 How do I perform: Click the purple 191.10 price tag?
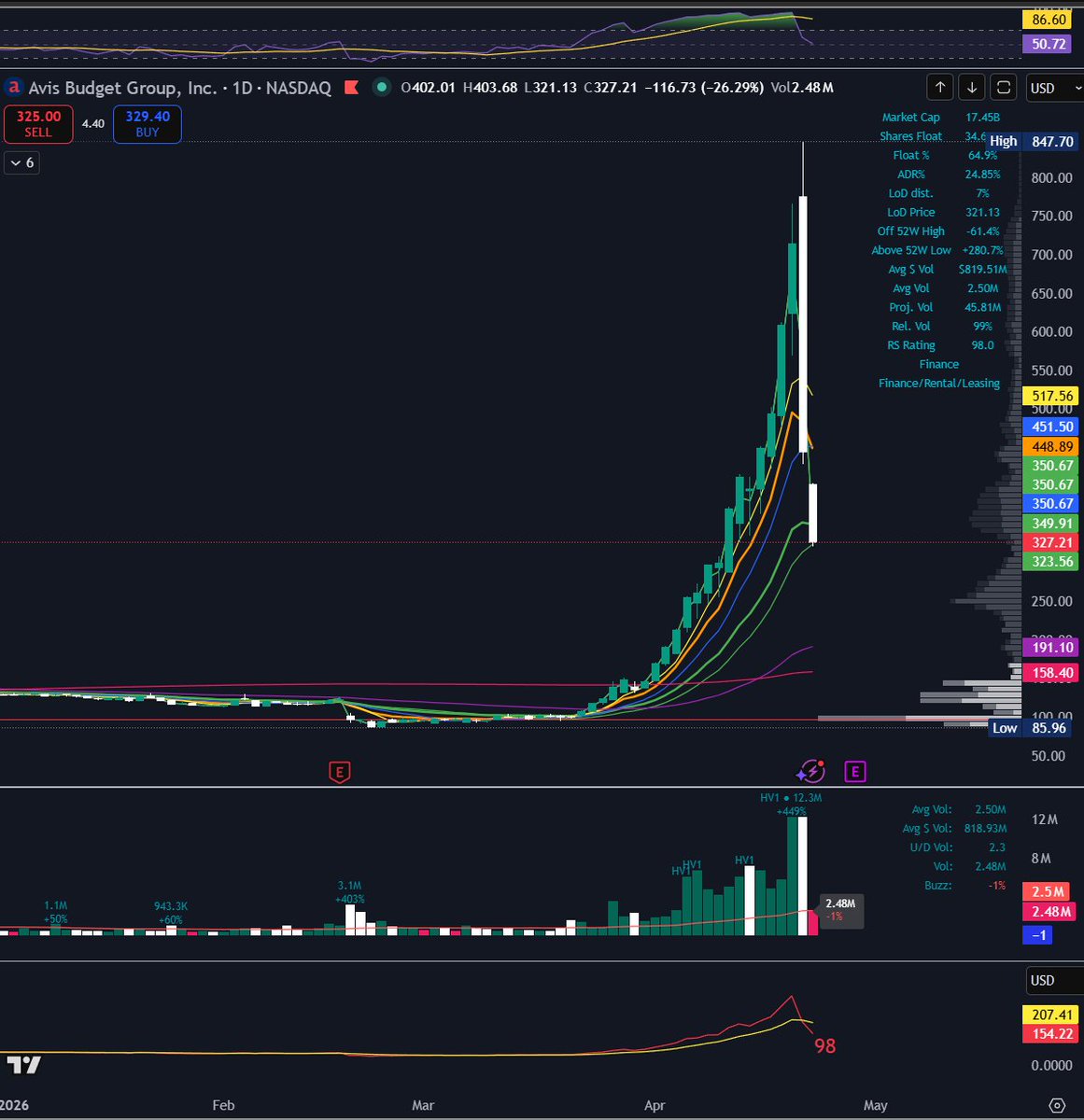1052,647
